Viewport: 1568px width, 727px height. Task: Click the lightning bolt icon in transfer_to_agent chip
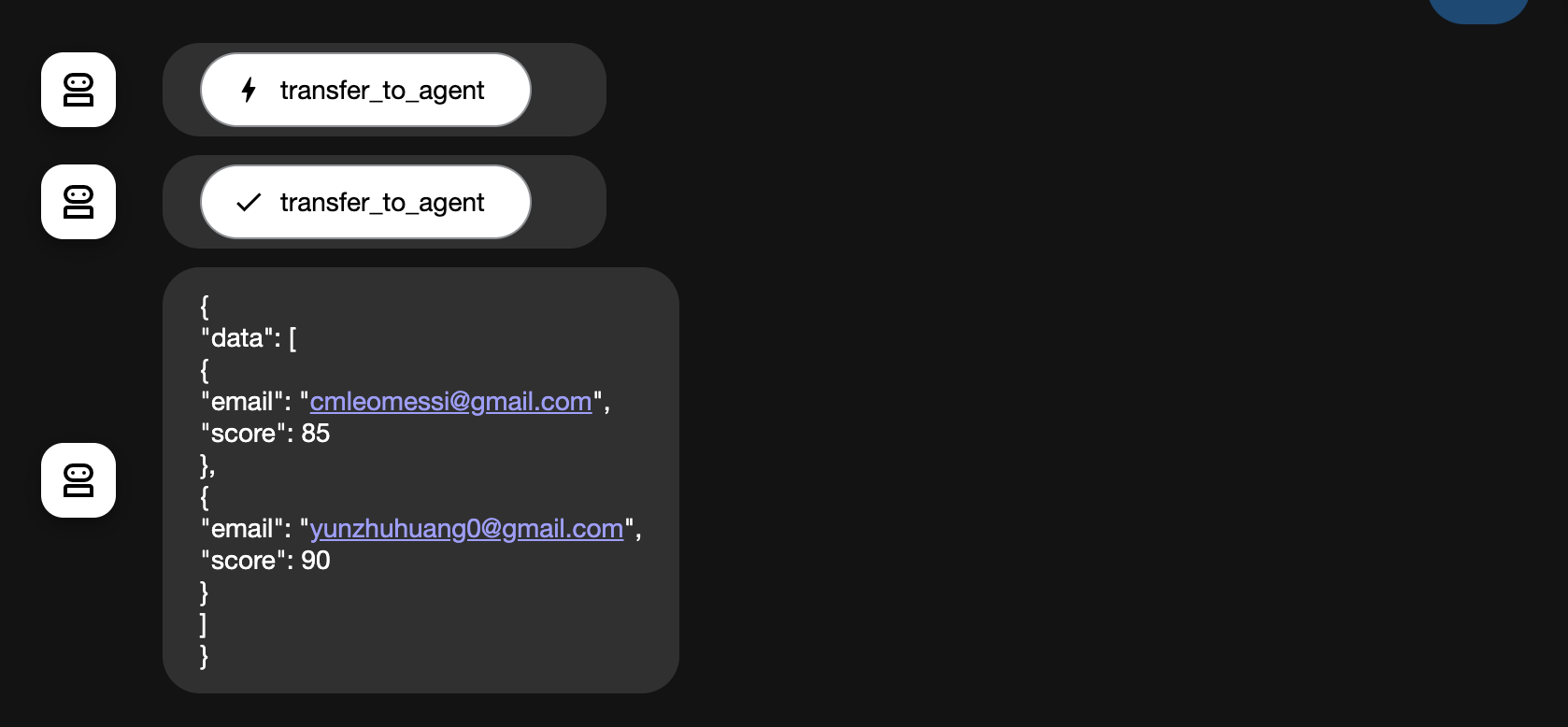(x=249, y=90)
